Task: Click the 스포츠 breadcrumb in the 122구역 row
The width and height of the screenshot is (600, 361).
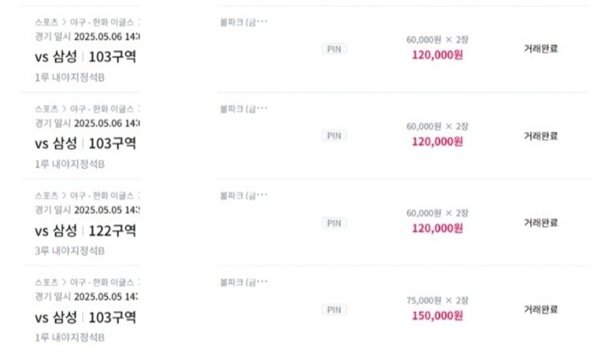Action: click(x=47, y=196)
